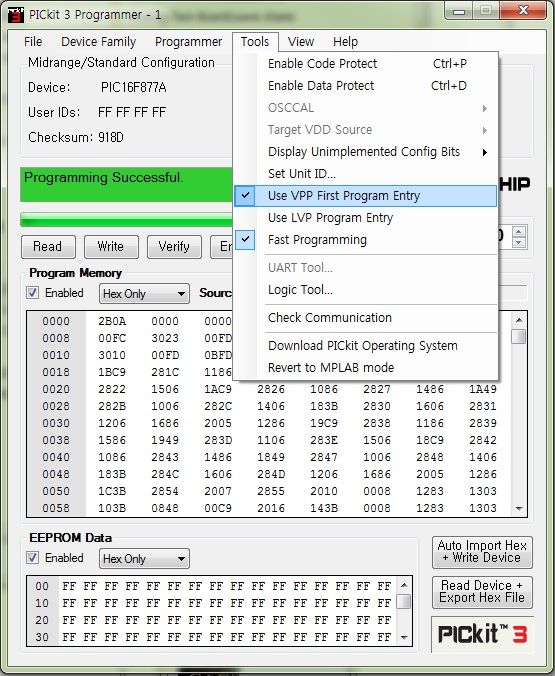Select program memory cell 1AC9

218,389
